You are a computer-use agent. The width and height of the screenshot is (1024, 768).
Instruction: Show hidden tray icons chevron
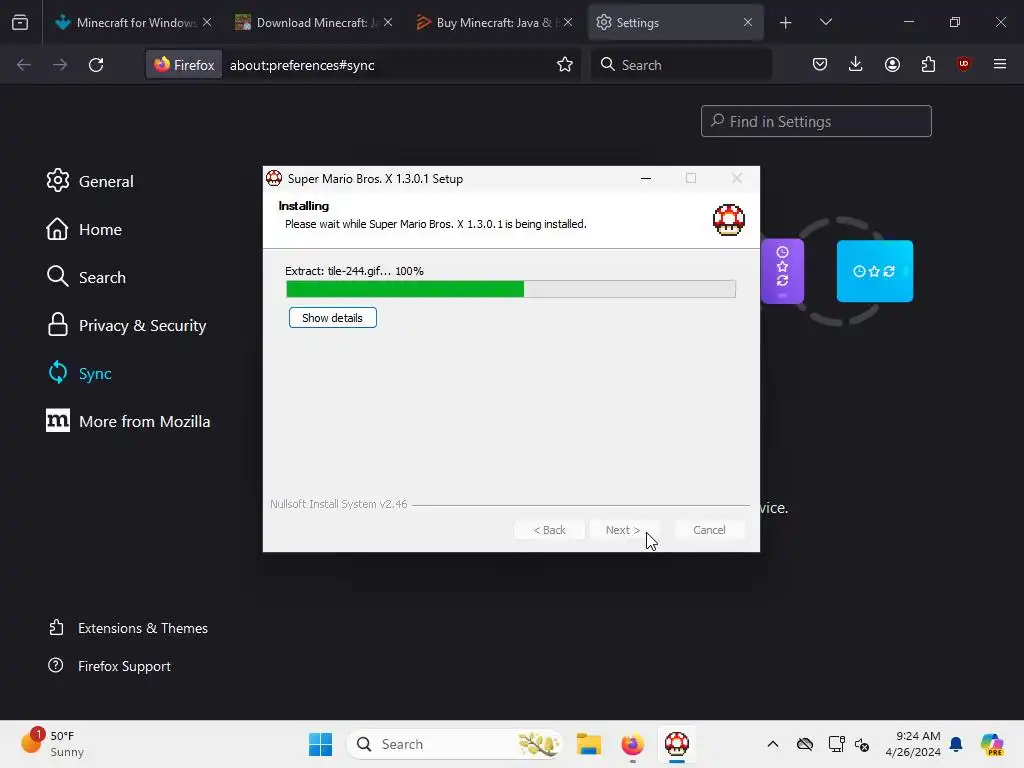[773, 744]
